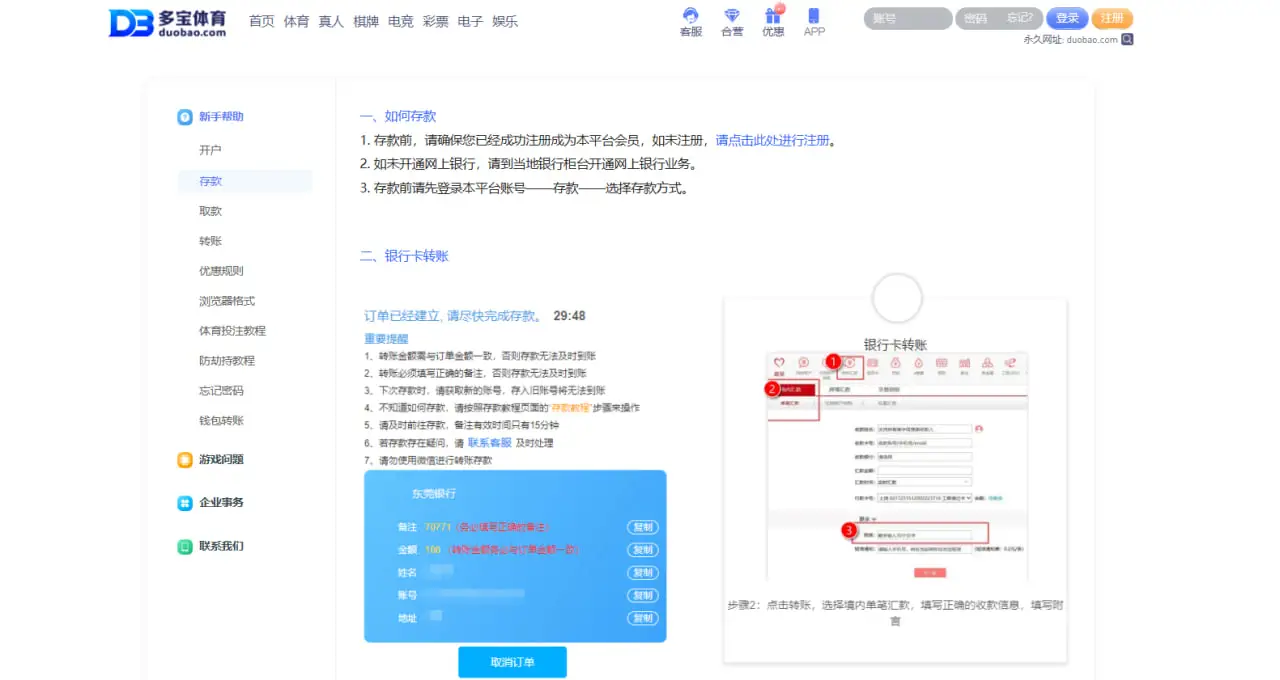
Task: Click the 联系我们 green sidebar icon
Action: click(x=185, y=547)
